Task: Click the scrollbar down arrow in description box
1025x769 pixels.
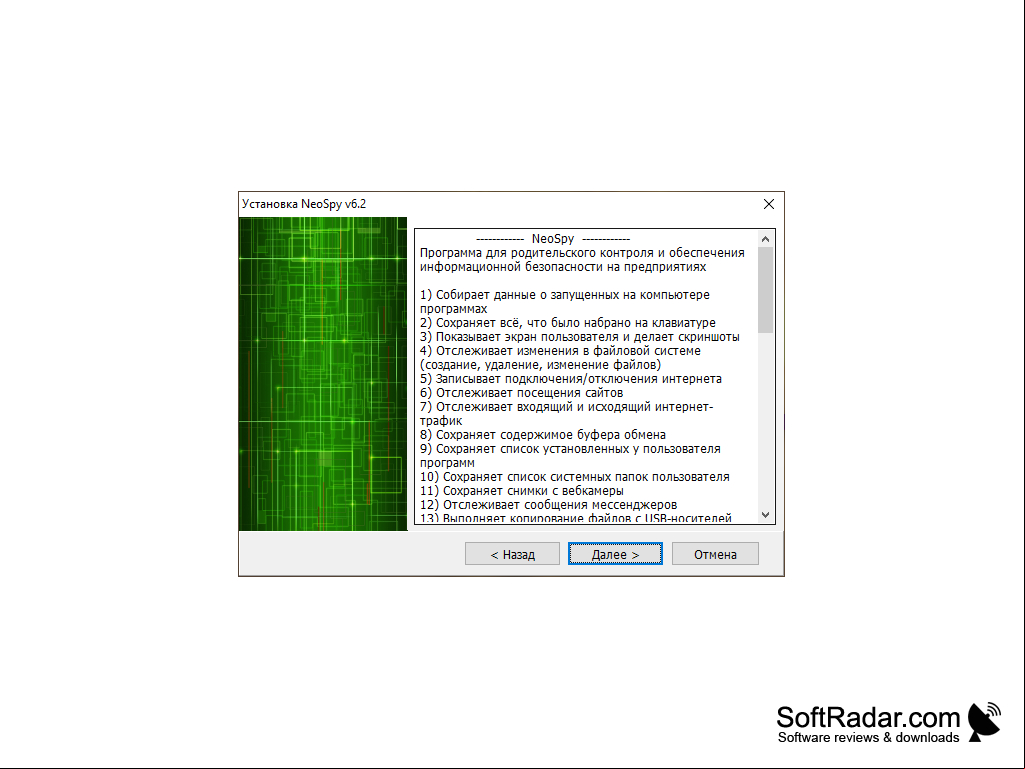Action: [x=765, y=515]
